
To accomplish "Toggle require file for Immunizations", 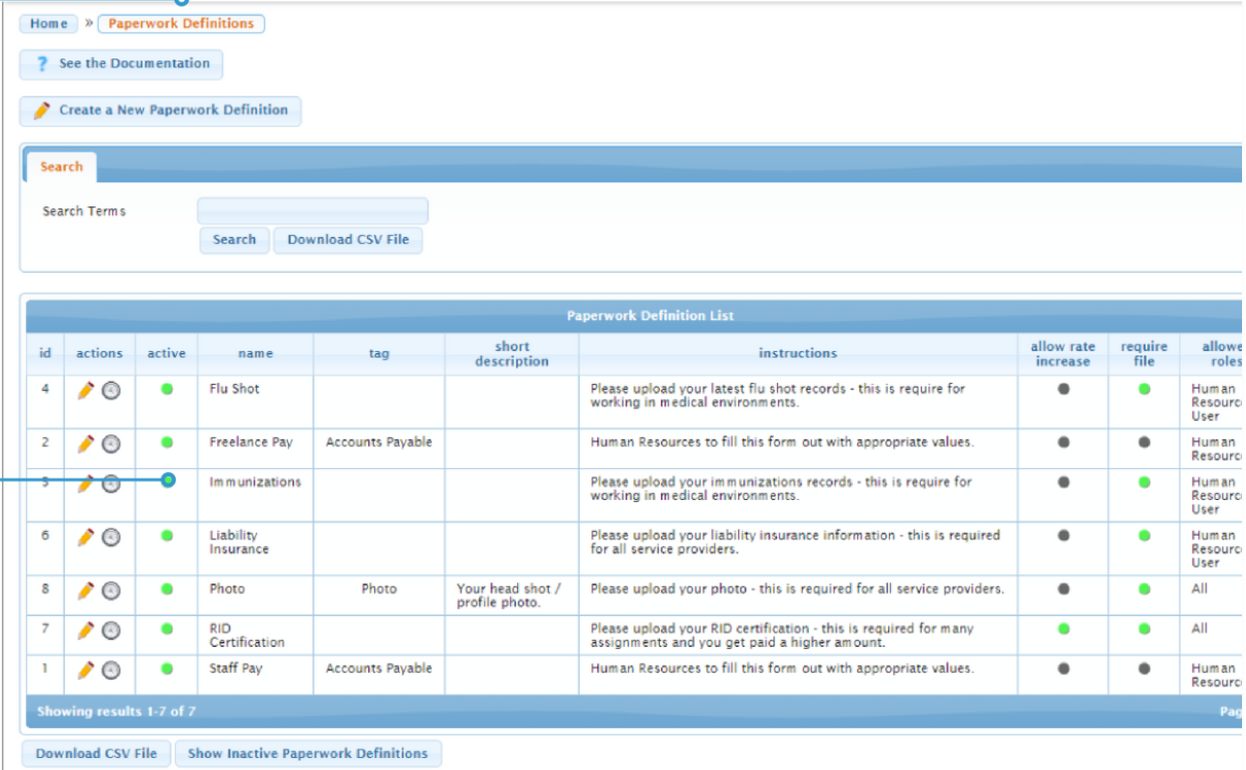I will (1144, 482).
